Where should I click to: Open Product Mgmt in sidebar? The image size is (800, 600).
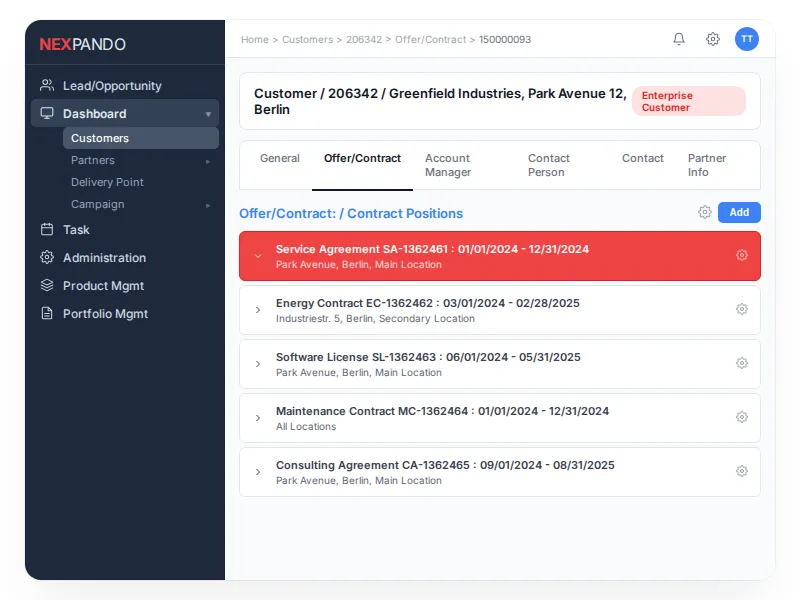(104, 286)
